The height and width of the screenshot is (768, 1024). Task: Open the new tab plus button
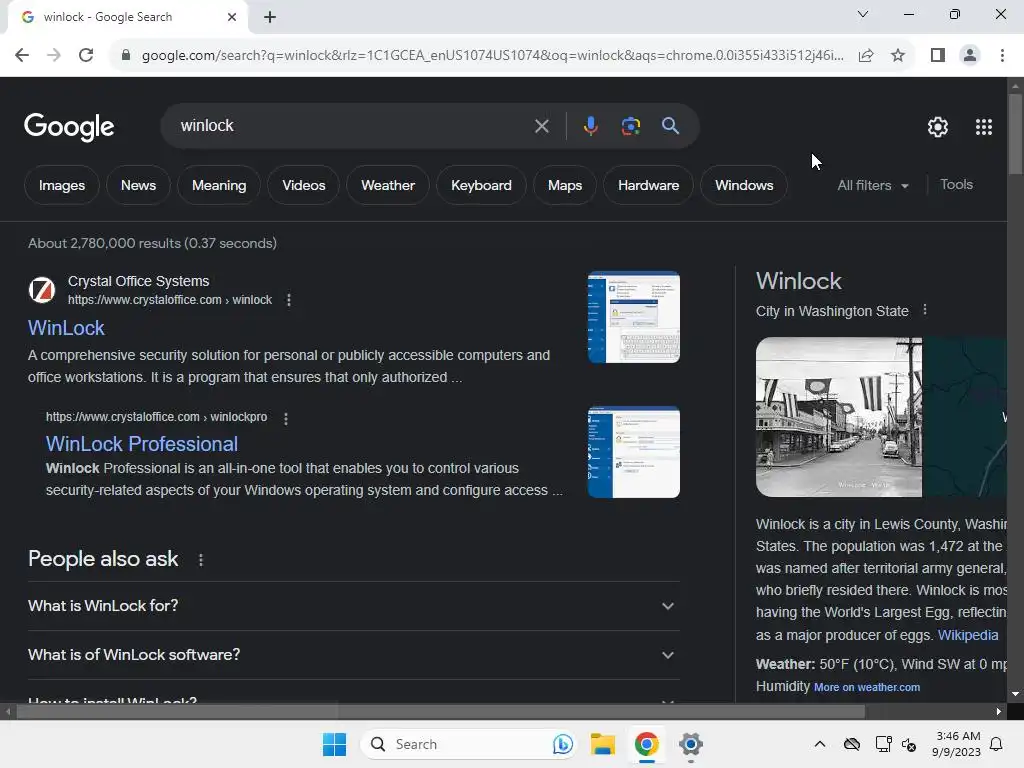pyautogui.click(x=270, y=18)
